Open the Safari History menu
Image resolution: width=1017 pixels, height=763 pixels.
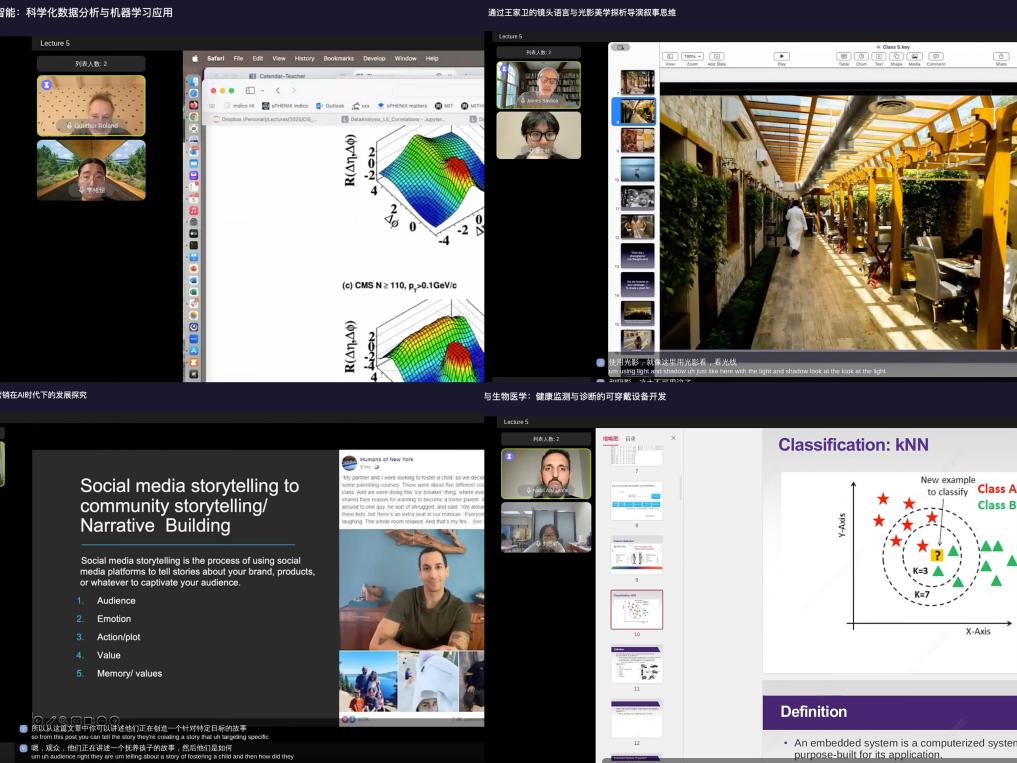pos(304,59)
